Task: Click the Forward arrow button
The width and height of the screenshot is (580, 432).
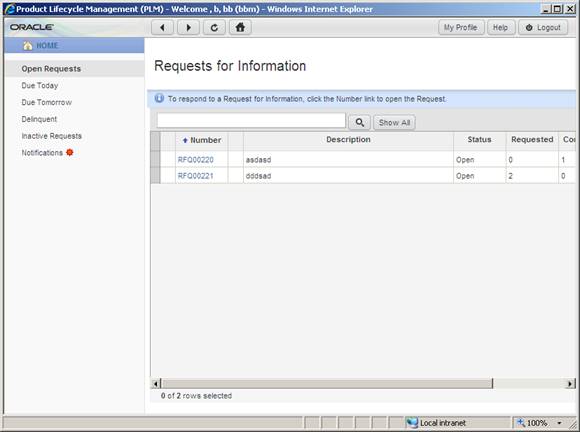Action: (188, 27)
